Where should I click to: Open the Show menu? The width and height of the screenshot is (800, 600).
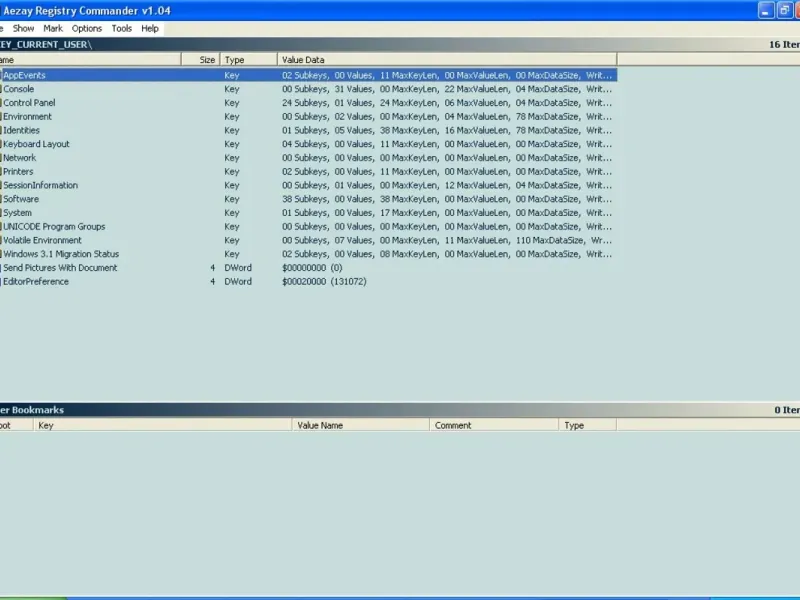(23, 29)
